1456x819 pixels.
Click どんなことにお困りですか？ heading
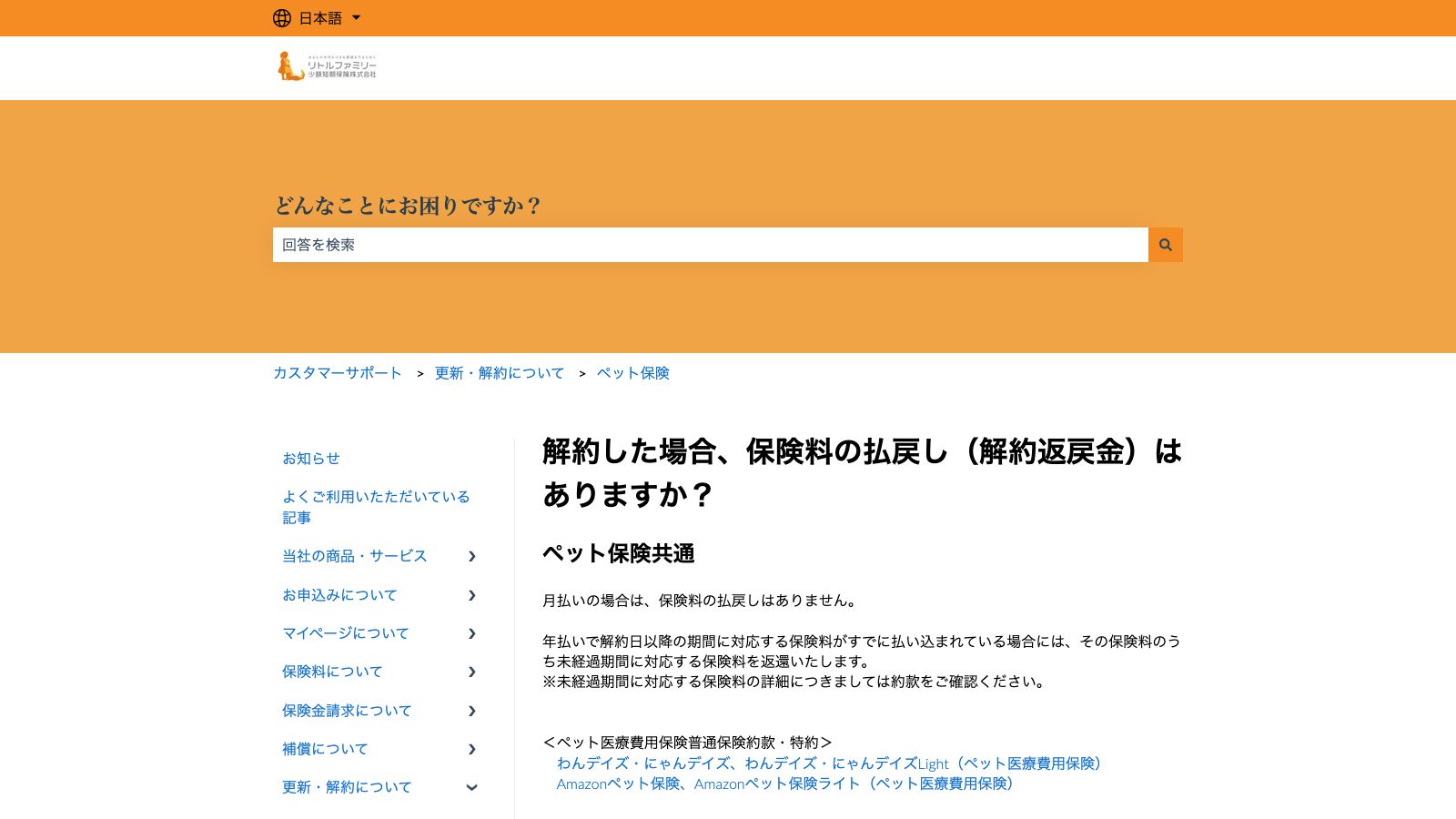[x=409, y=206]
